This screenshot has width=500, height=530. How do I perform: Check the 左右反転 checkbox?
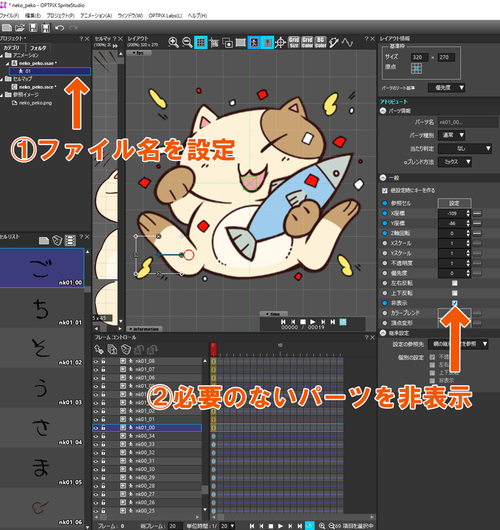pos(455,283)
